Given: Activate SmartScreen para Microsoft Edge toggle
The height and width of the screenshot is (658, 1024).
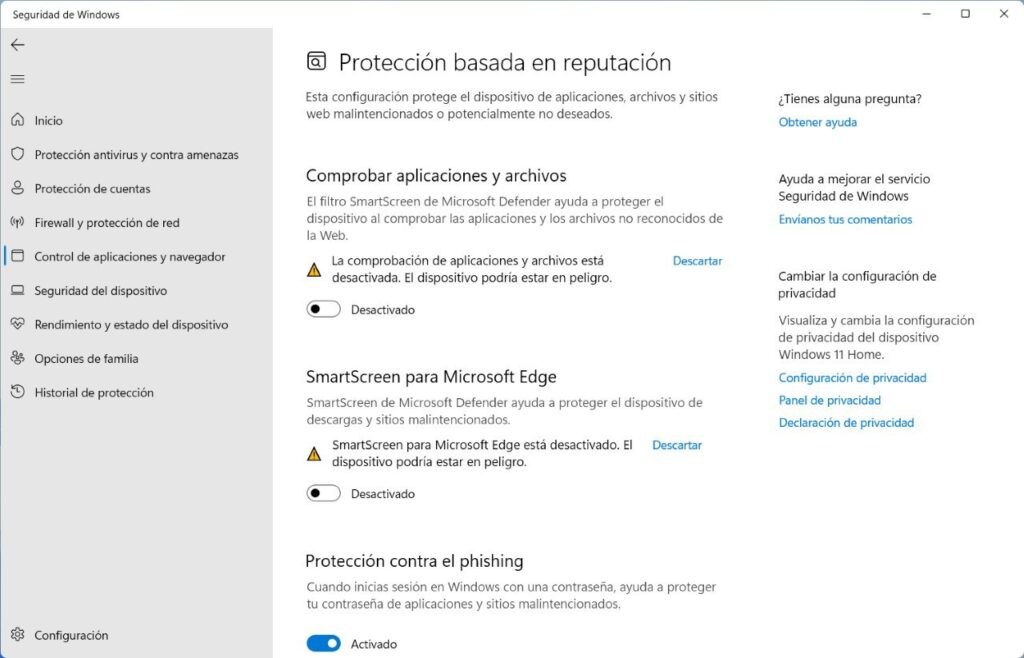Looking at the screenshot, I should [322, 493].
